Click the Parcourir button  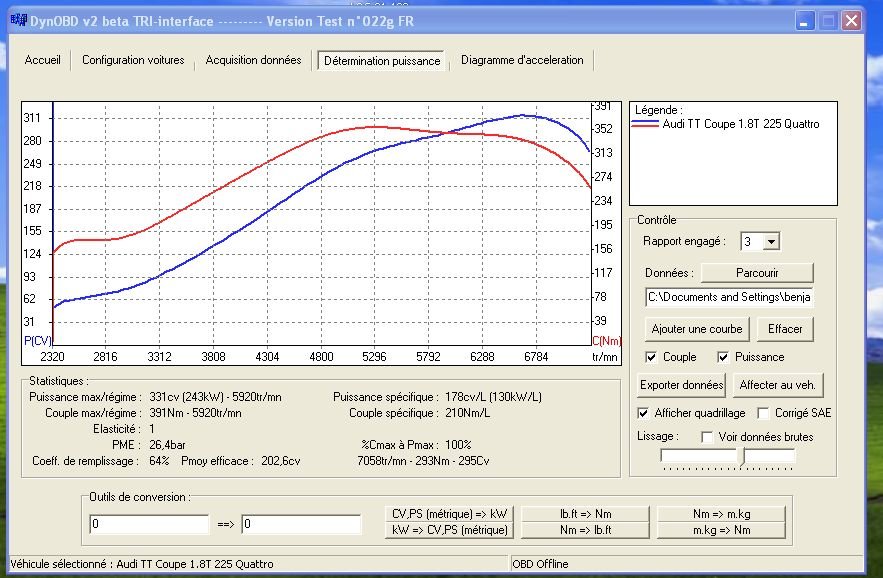pyautogui.click(x=757, y=273)
